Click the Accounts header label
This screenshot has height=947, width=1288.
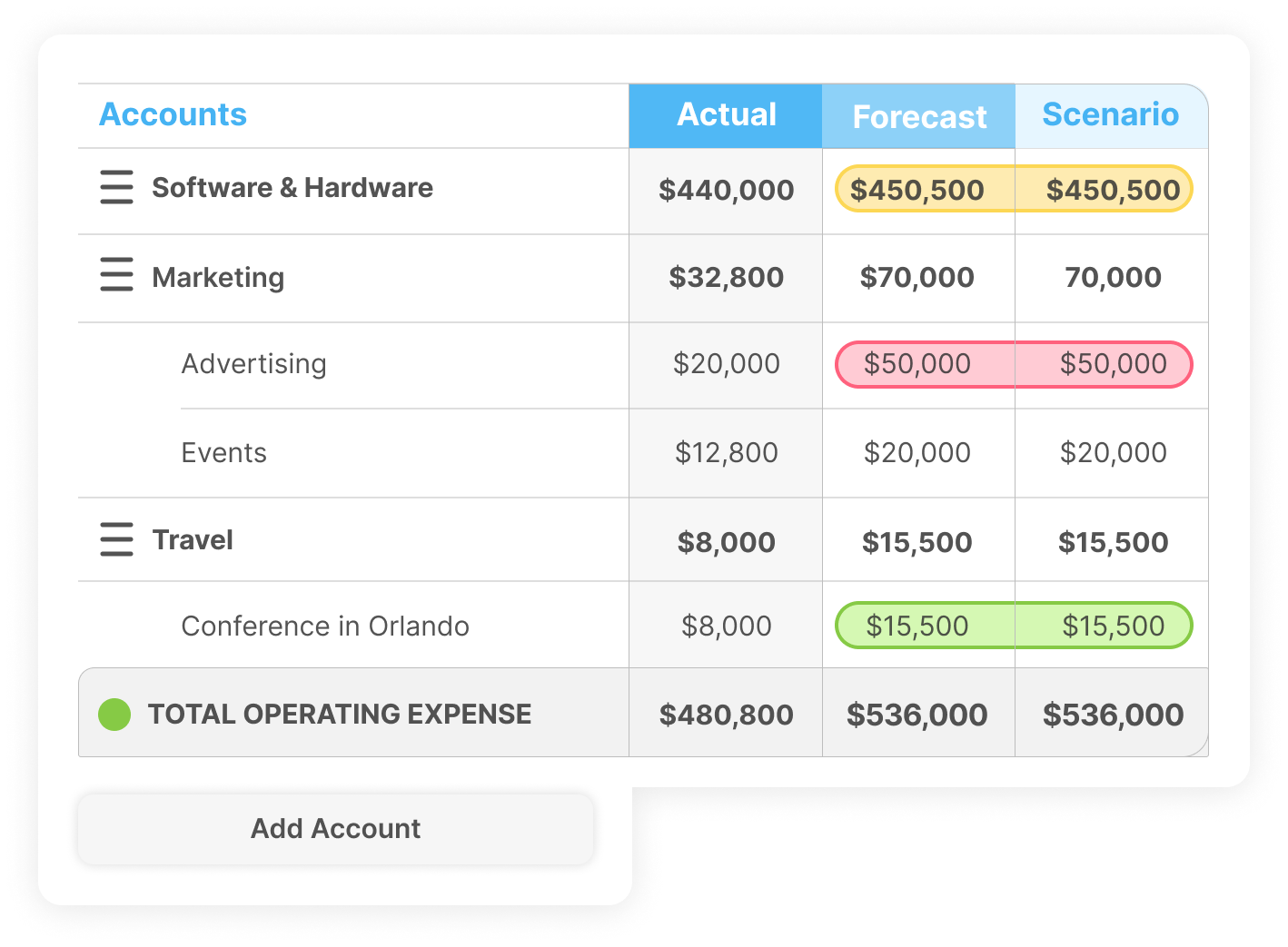(173, 114)
